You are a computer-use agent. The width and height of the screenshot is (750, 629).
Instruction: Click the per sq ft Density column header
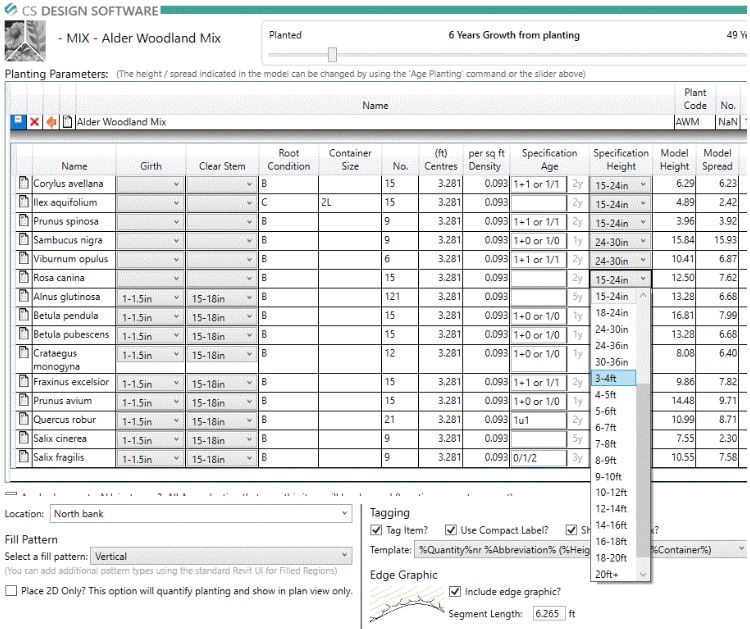click(486, 159)
